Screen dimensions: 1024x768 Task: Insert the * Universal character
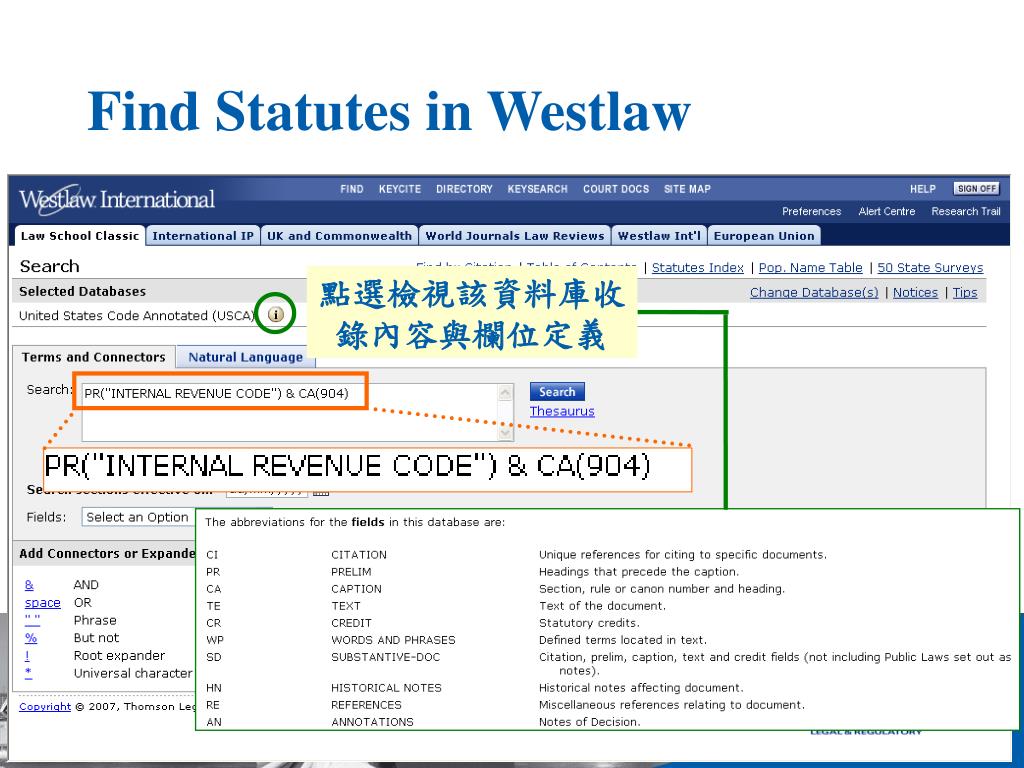(28, 673)
